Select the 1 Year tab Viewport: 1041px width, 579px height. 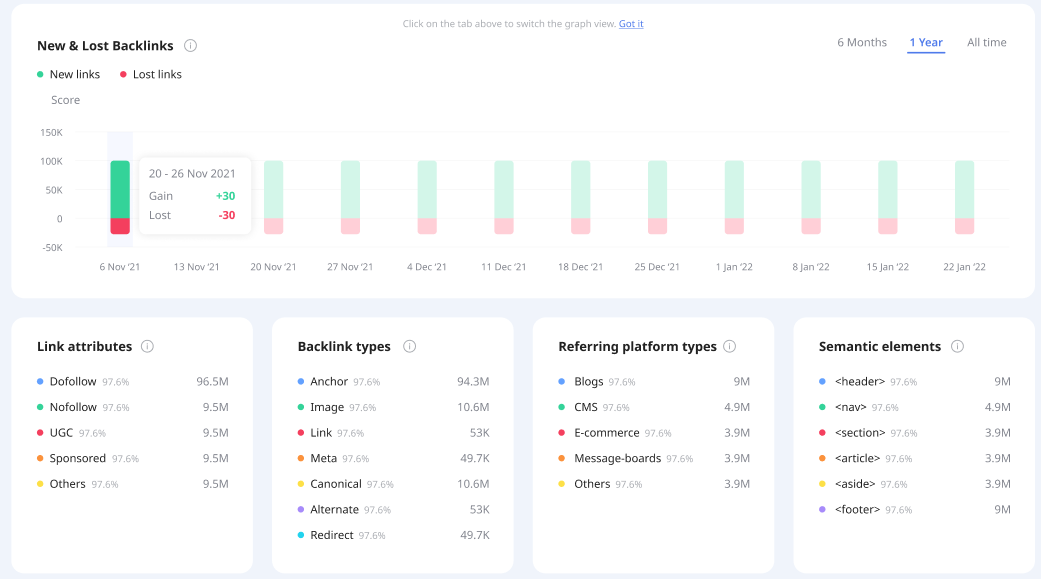coord(926,42)
